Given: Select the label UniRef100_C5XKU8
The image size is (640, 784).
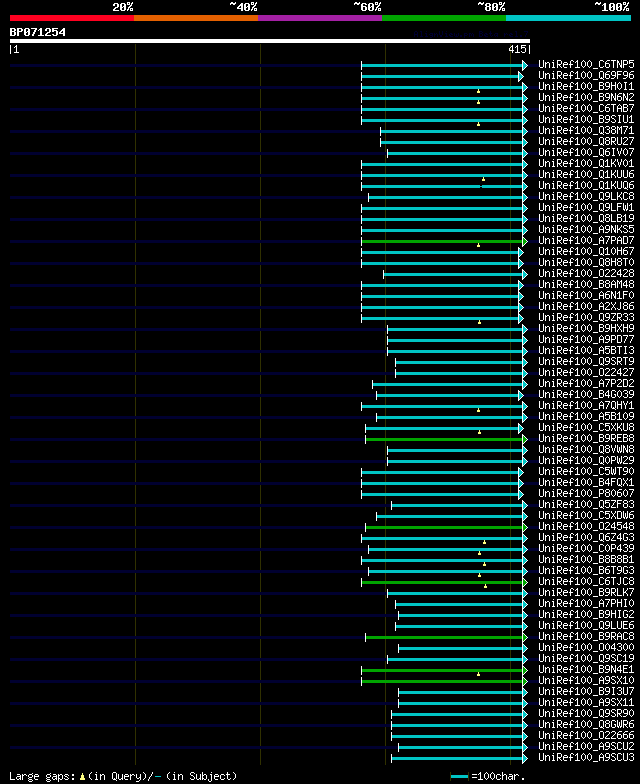Looking at the screenshot, I should coord(586,428).
